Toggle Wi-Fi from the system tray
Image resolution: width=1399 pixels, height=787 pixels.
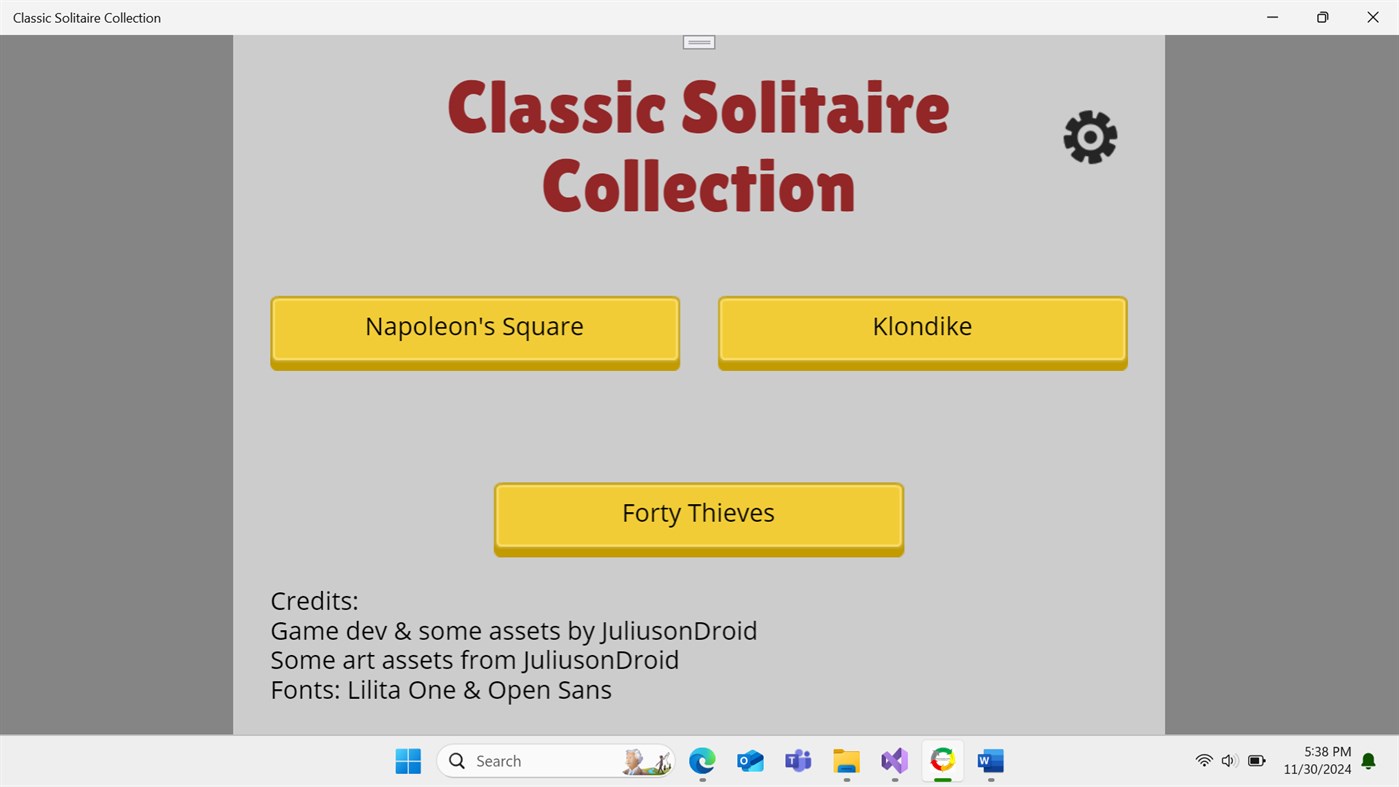pyautogui.click(x=1203, y=760)
